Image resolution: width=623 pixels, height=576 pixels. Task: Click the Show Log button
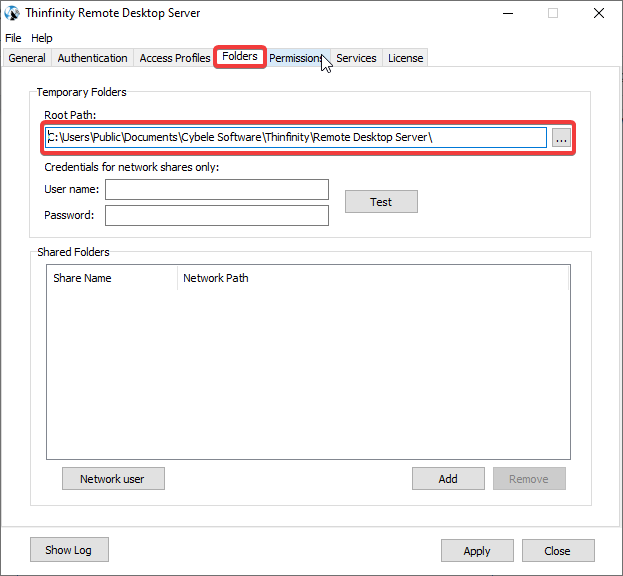pyautogui.click(x=69, y=550)
